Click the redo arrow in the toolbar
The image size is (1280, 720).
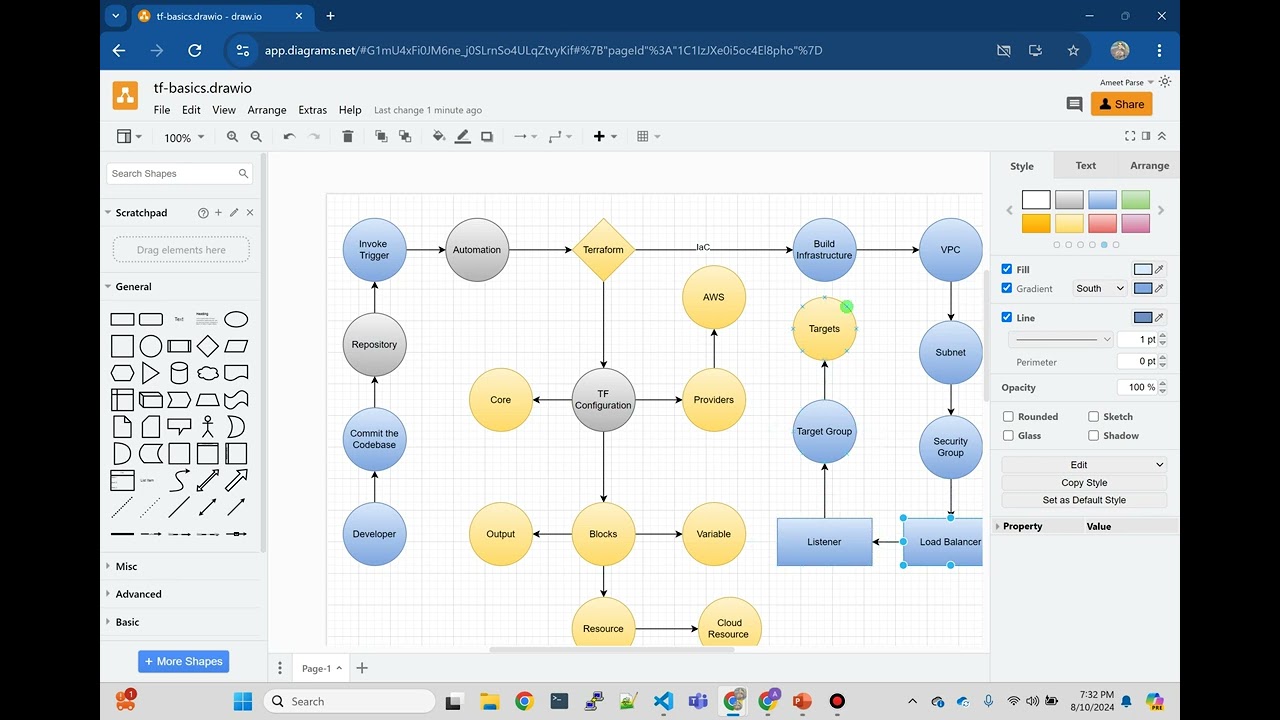(x=314, y=137)
